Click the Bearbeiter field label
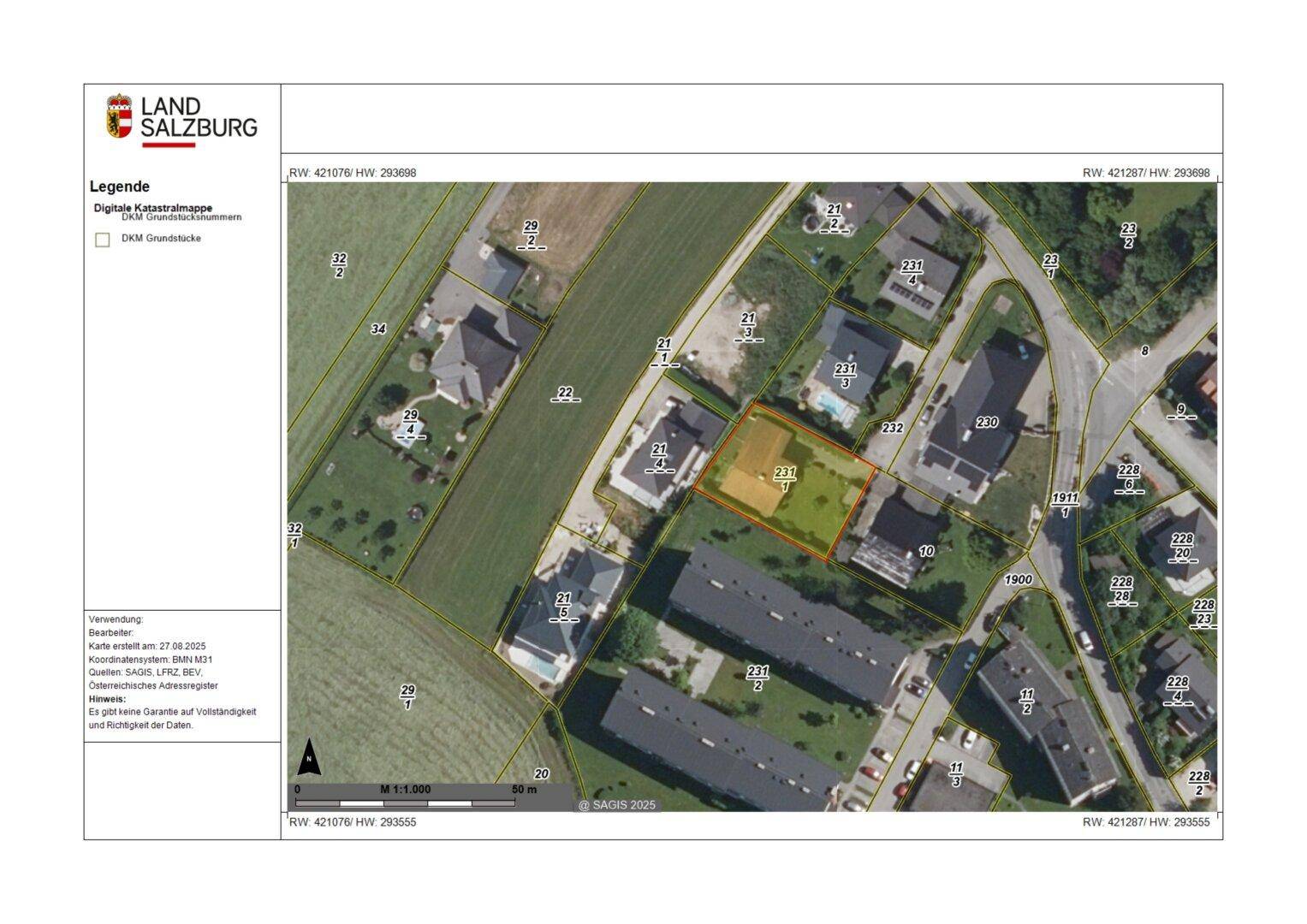1307x924 pixels. 111,633
